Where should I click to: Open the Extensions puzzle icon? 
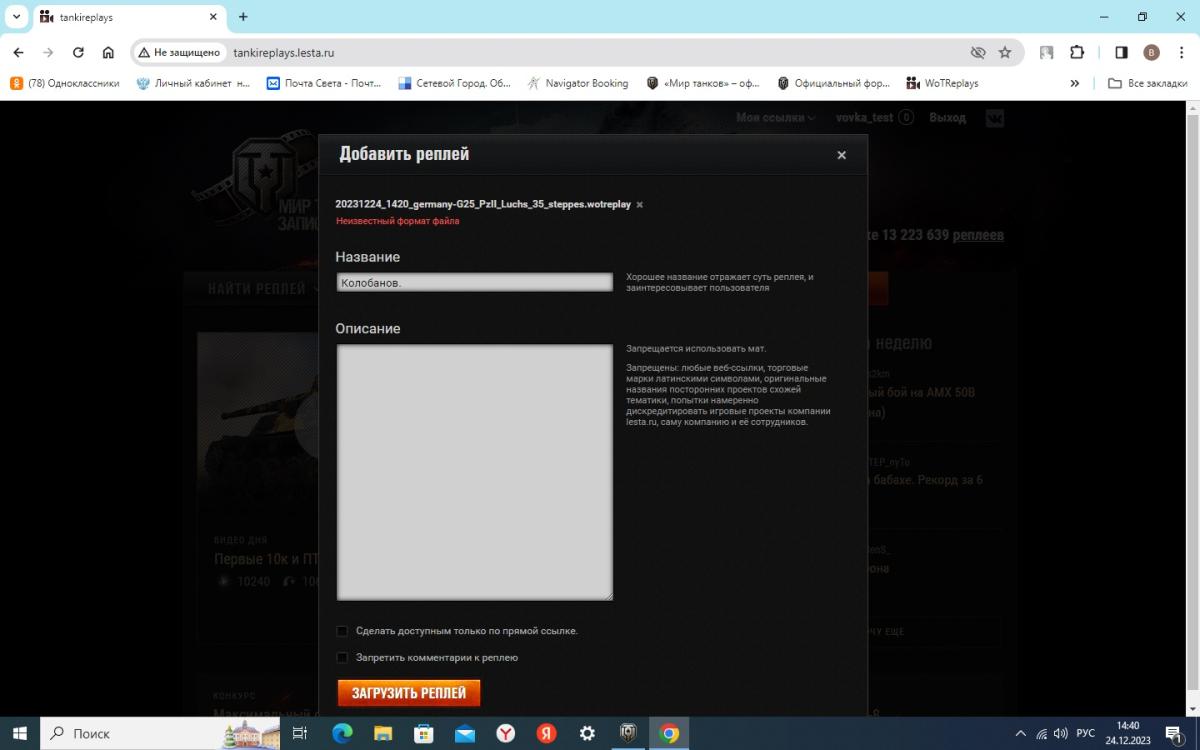pos(1077,52)
